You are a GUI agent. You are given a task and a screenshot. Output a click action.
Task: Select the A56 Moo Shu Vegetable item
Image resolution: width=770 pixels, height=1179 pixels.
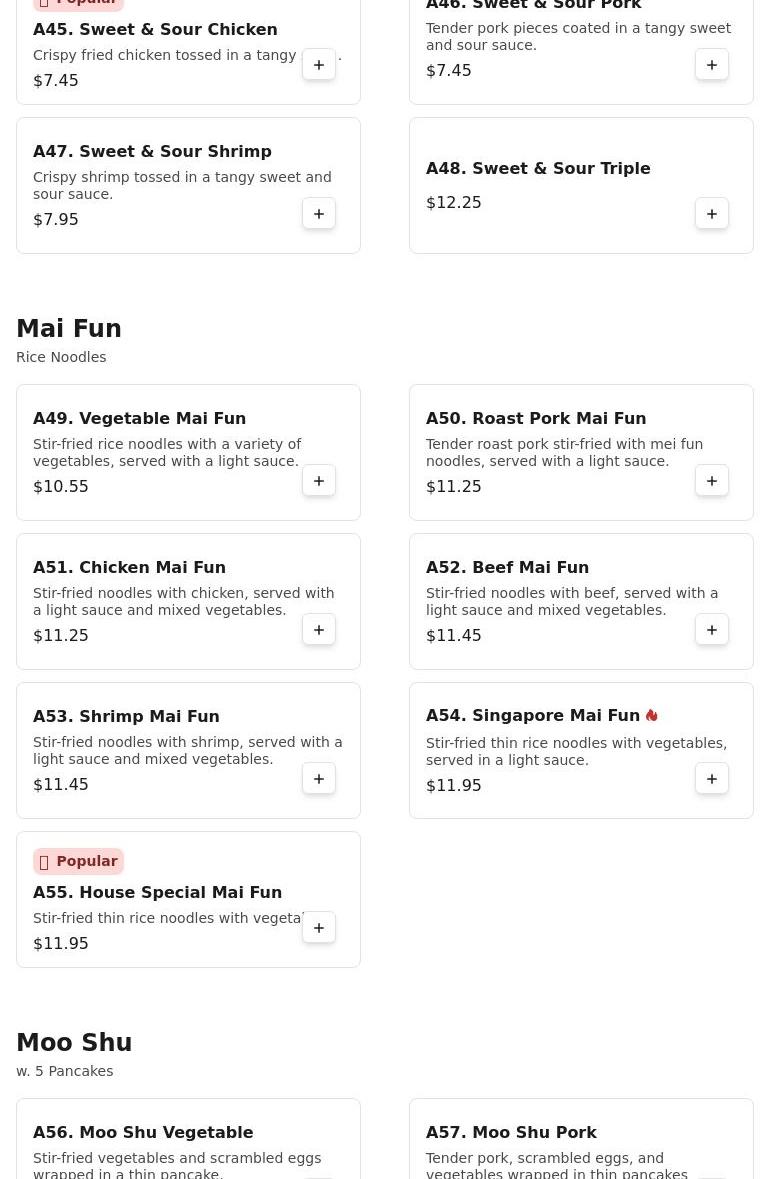click(x=143, y=1132)
